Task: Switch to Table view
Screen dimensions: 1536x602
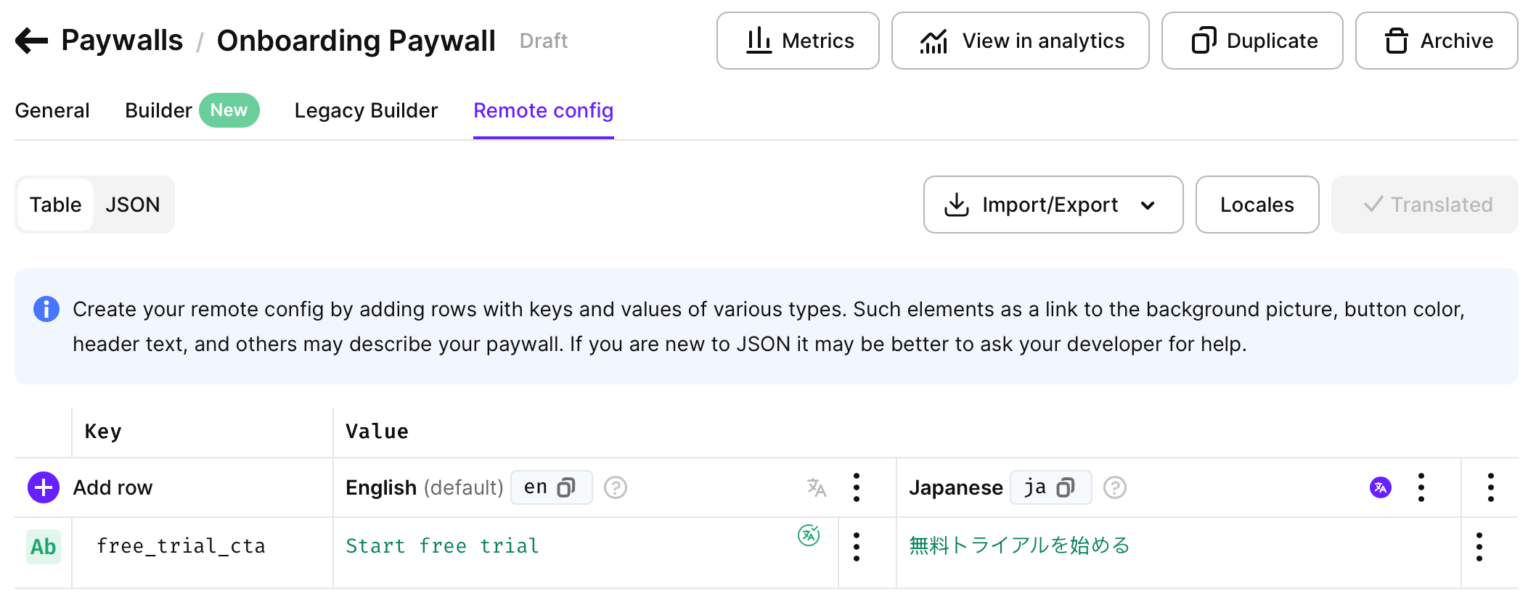Action: 55,205
